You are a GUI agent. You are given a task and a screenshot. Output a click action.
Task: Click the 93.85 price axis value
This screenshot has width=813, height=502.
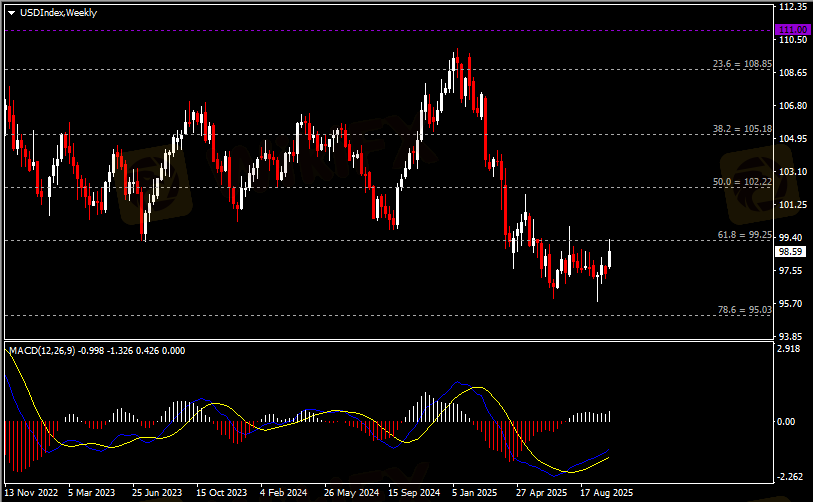tap(793, 336)
